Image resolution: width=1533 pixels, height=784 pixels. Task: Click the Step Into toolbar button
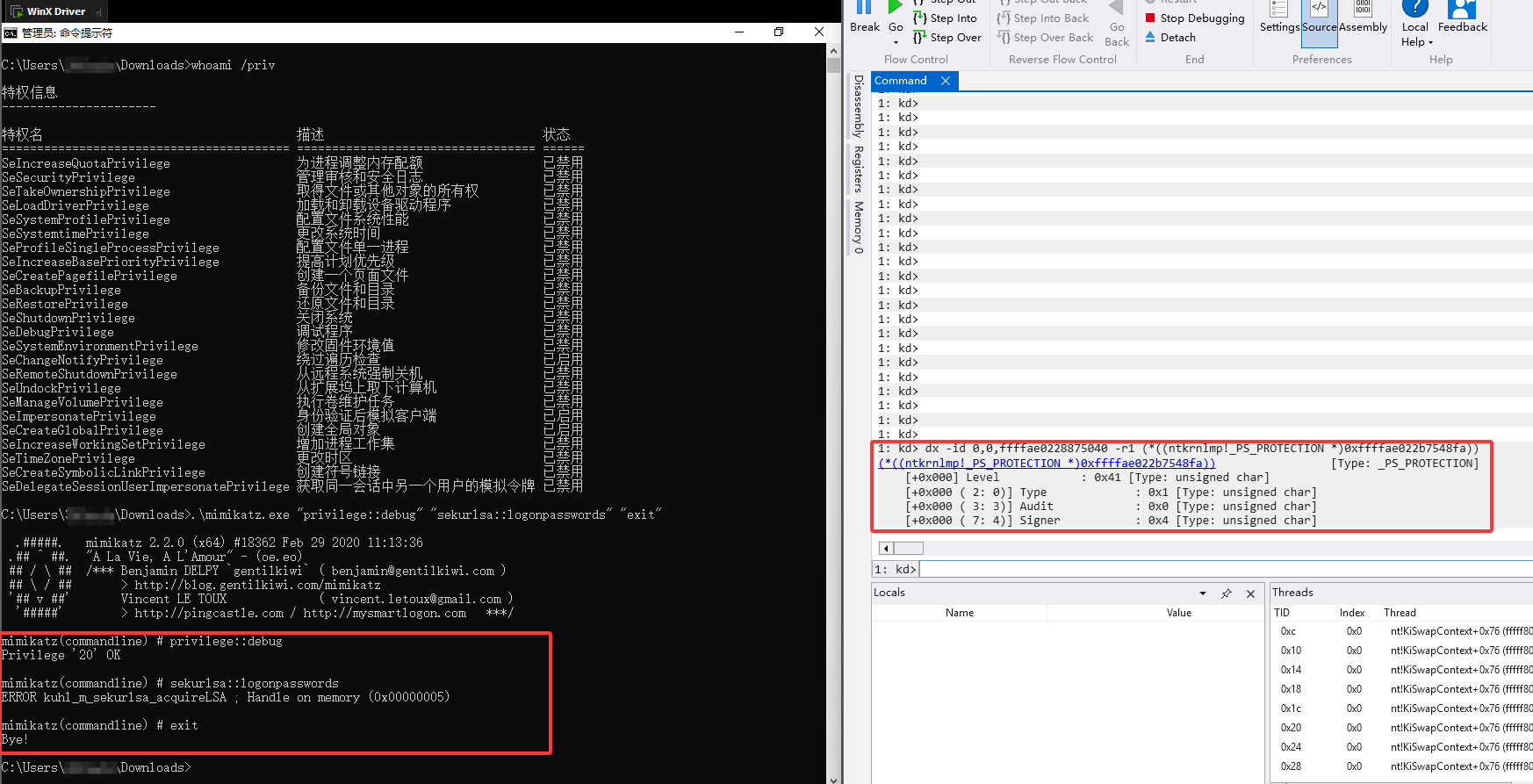click(x=945, y=18)
